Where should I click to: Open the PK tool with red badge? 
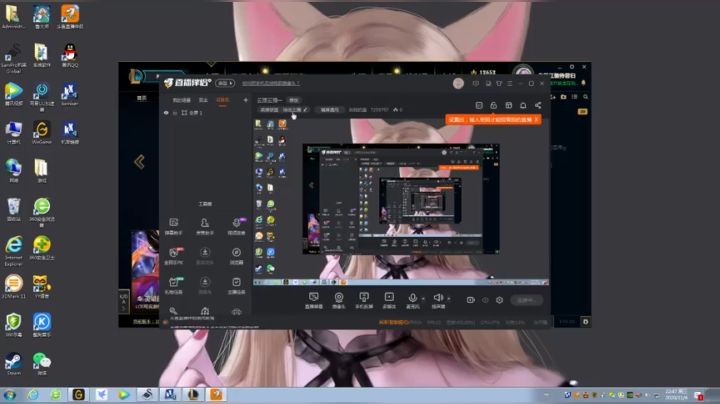tap(174, 256)
